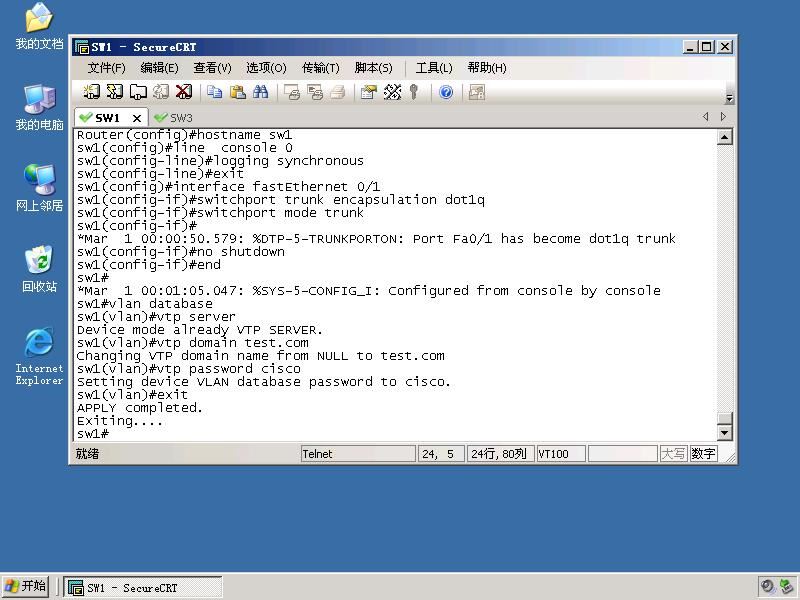Click the Paste clipboard icon
This screenshot has height=600, width=800.
tap(238, 92)
